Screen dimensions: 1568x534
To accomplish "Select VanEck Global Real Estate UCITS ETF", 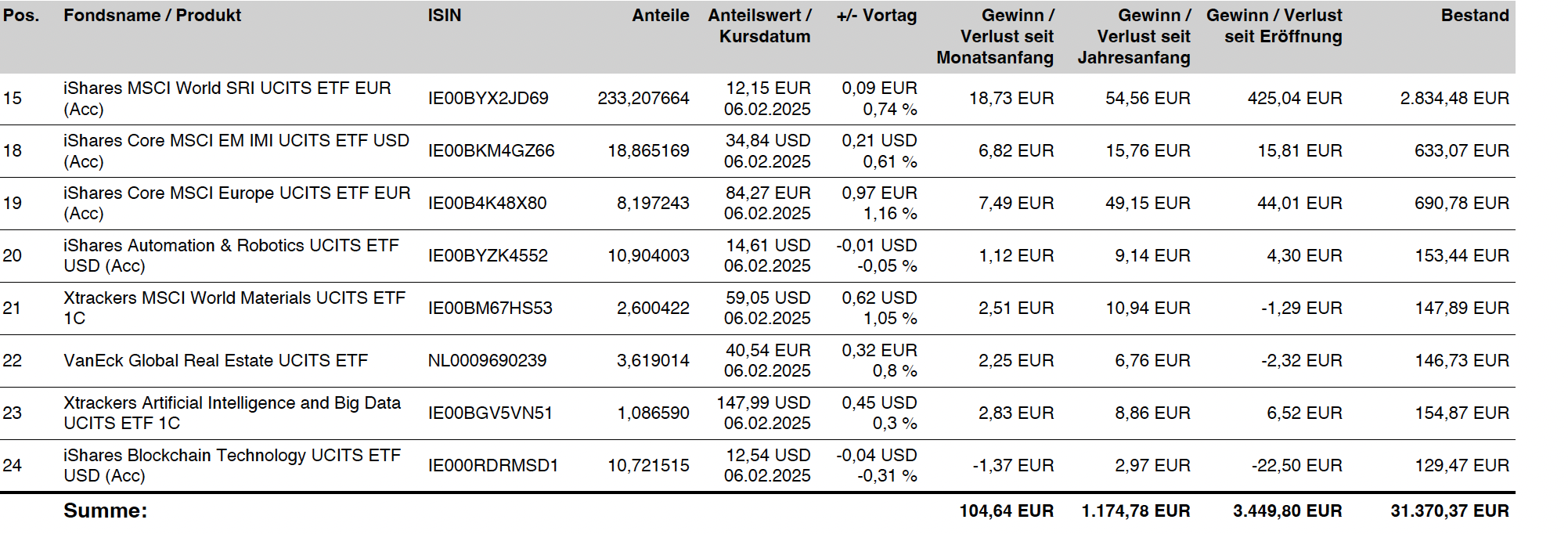I will 215,361.
